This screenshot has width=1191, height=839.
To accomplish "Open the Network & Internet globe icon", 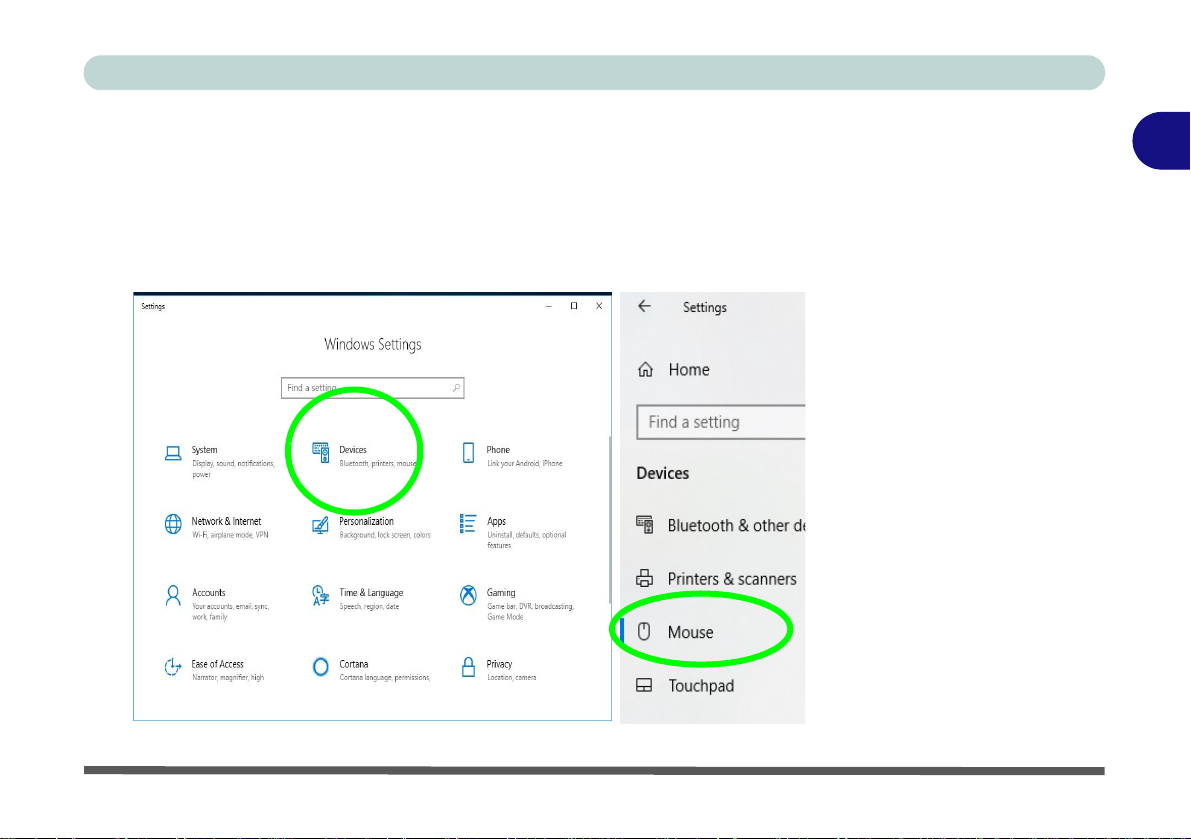I will (x=173, y=525).
